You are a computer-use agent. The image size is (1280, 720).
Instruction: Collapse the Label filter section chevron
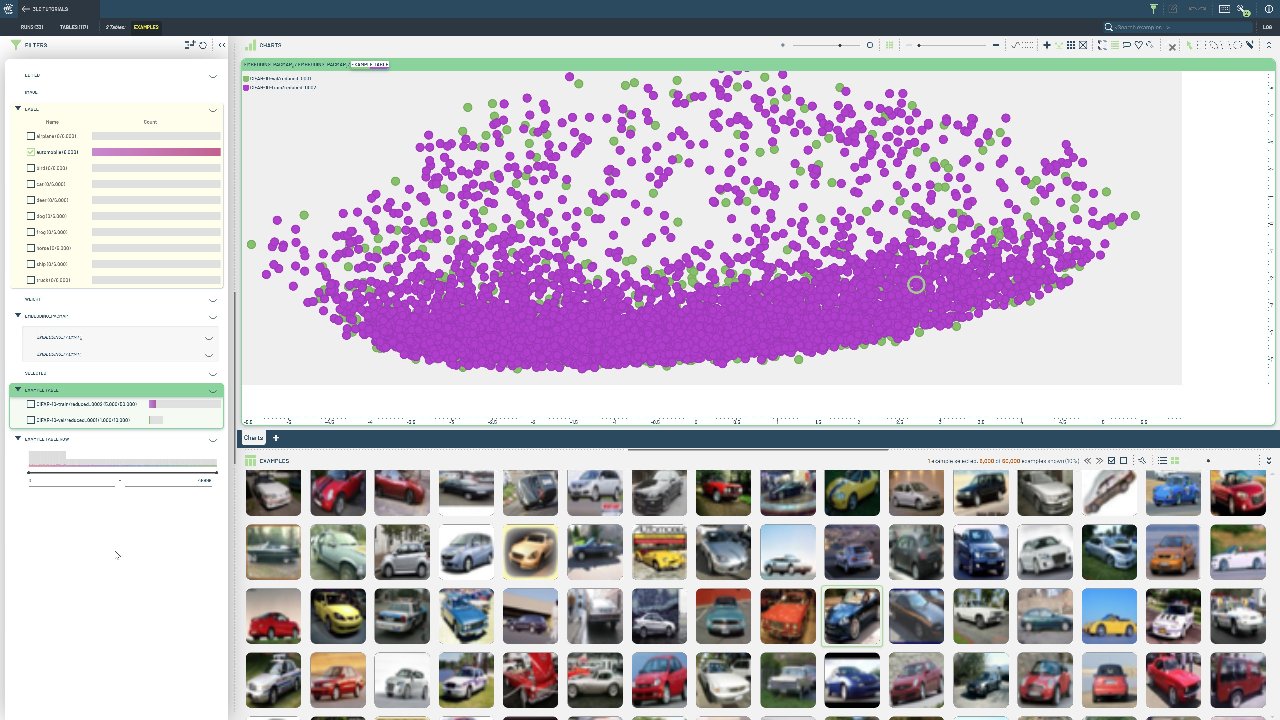click(212, 108)
